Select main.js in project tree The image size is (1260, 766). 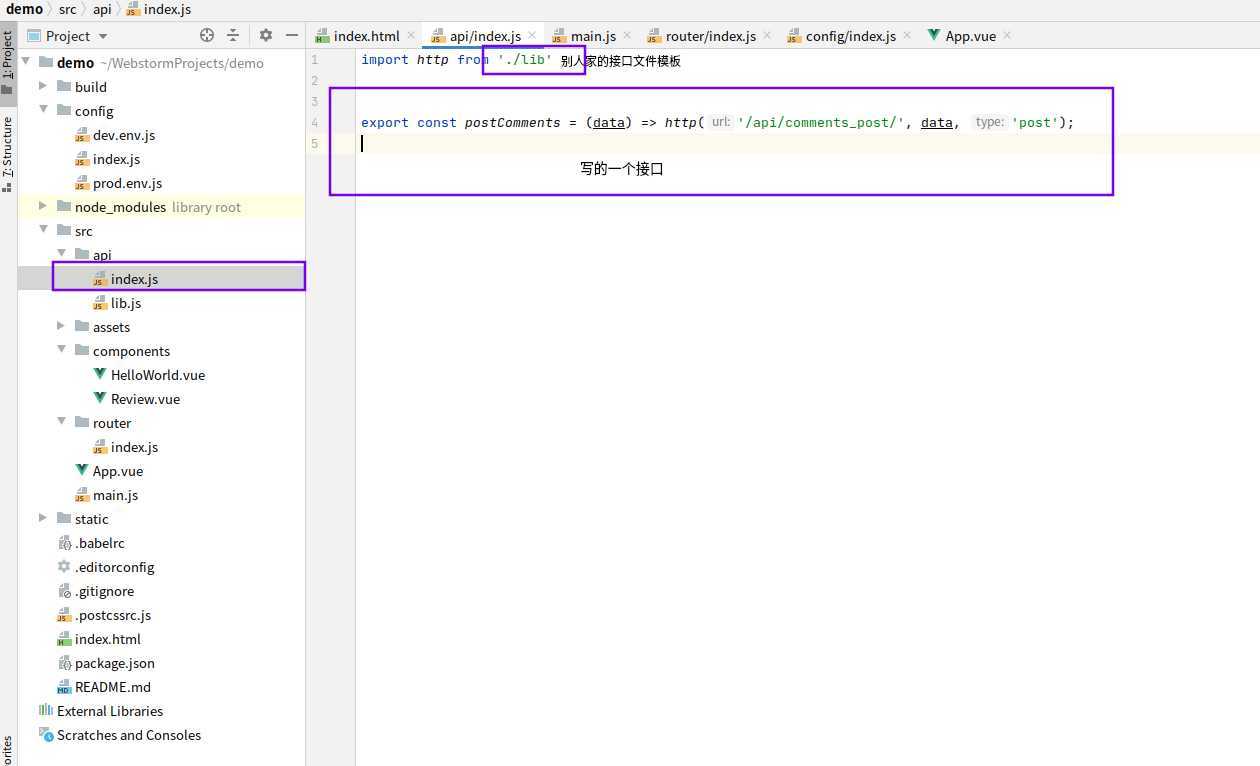coord(115,495)
